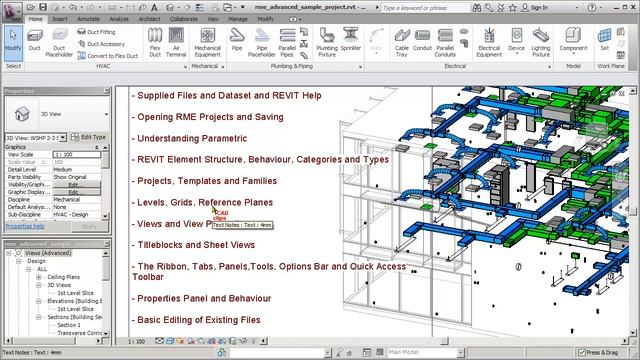The image size is (640, 360).
Task: Collapse the ALL tree node
Action: (29, 269)
